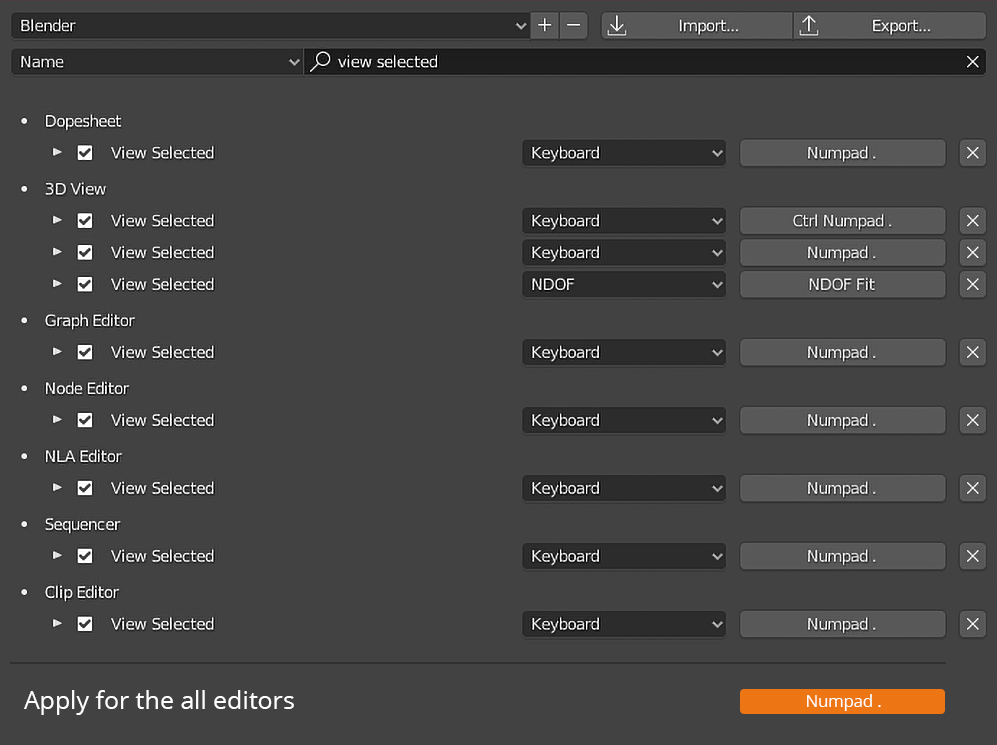Click the Import keymap button
This screenshot has width=997, height=745.
pos(697,25)
